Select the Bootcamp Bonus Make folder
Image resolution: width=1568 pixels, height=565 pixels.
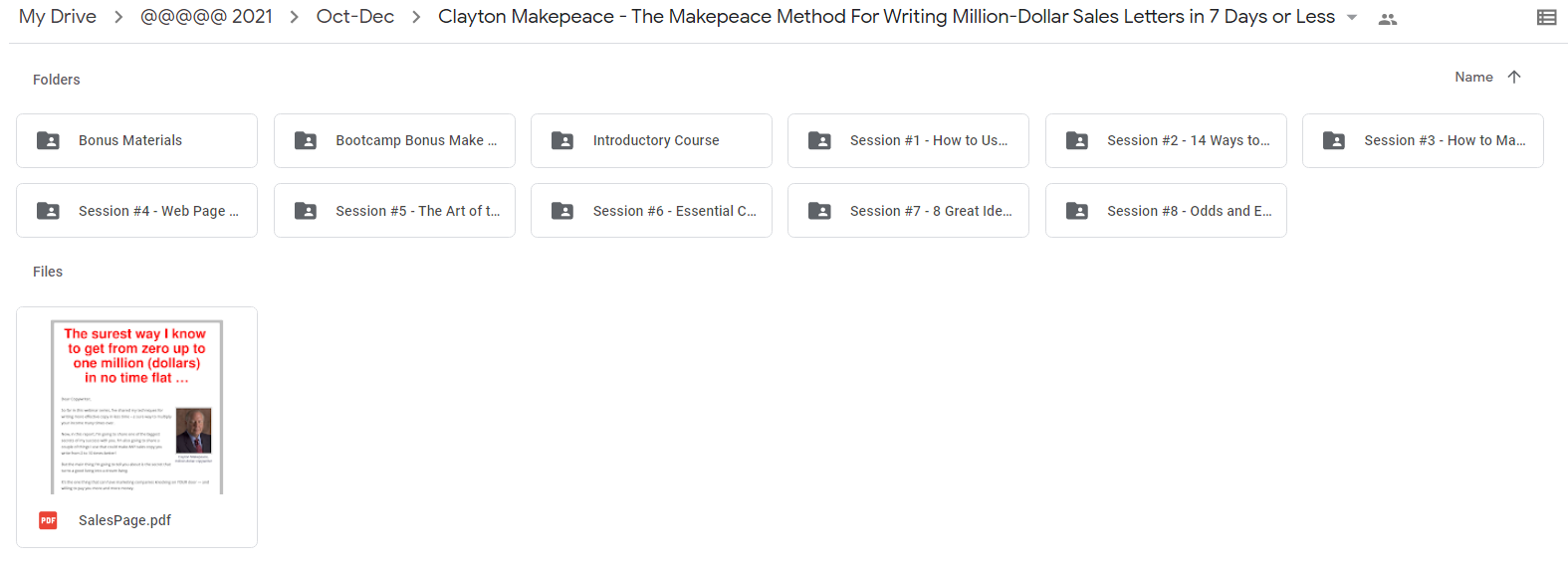click(394, 140)
